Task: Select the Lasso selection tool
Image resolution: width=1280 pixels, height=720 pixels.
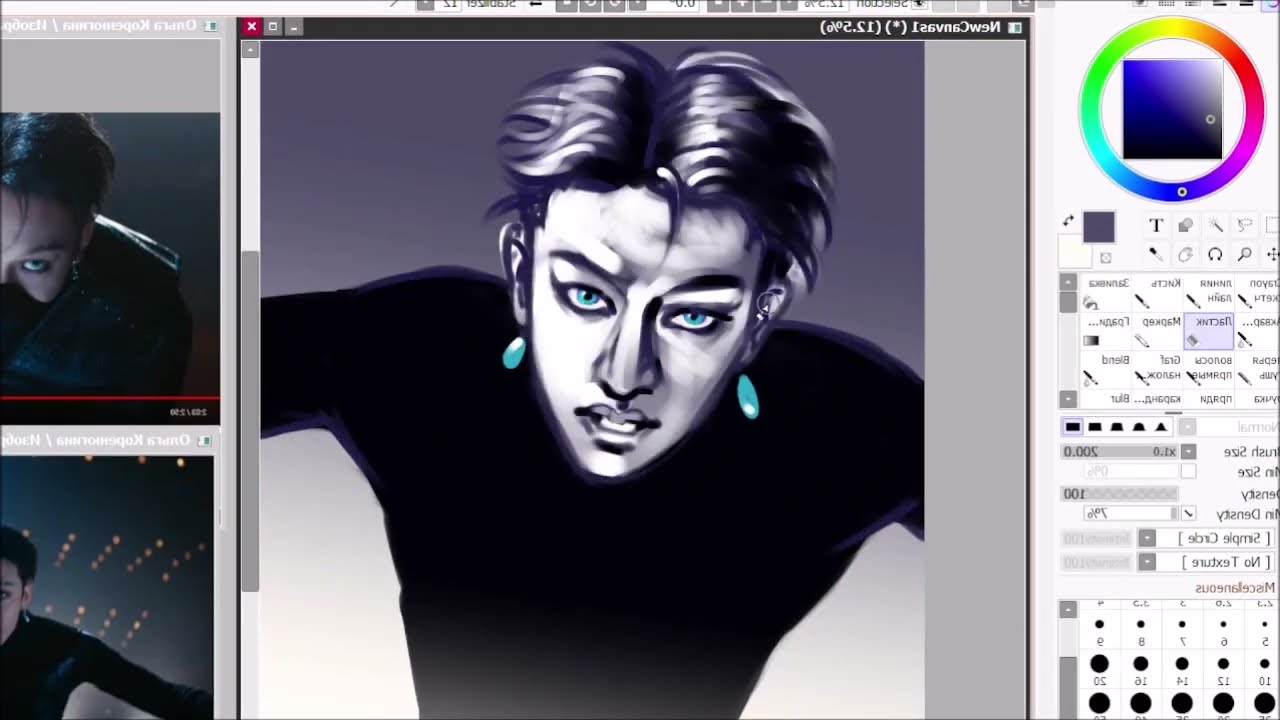Action: point(1245,225)
